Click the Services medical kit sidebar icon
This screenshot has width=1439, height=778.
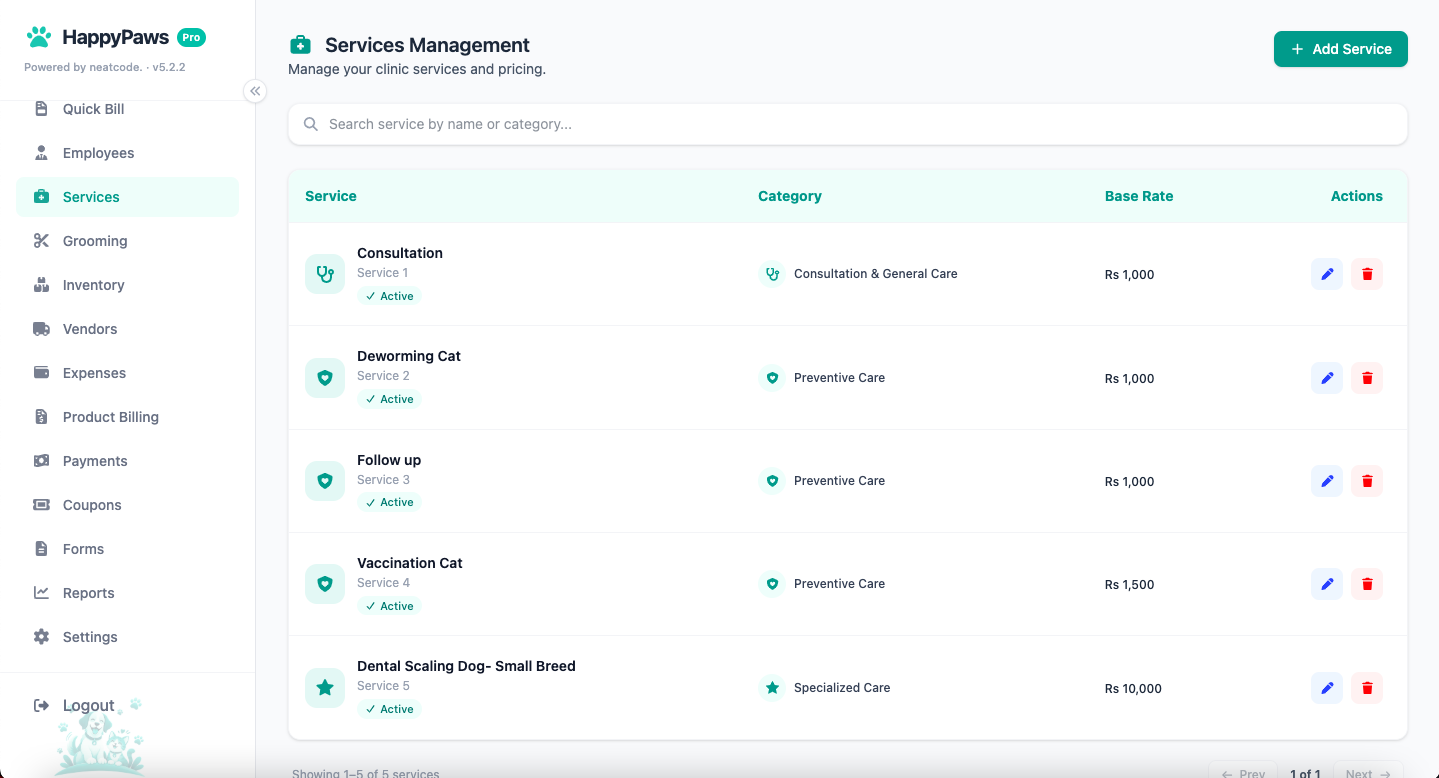[41, 196]
